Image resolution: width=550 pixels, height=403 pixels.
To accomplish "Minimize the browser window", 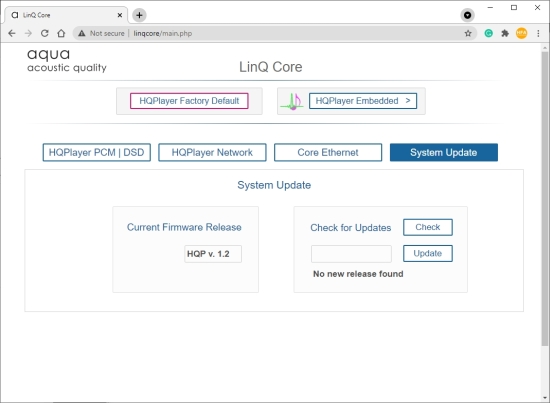I will pos(490,7).
